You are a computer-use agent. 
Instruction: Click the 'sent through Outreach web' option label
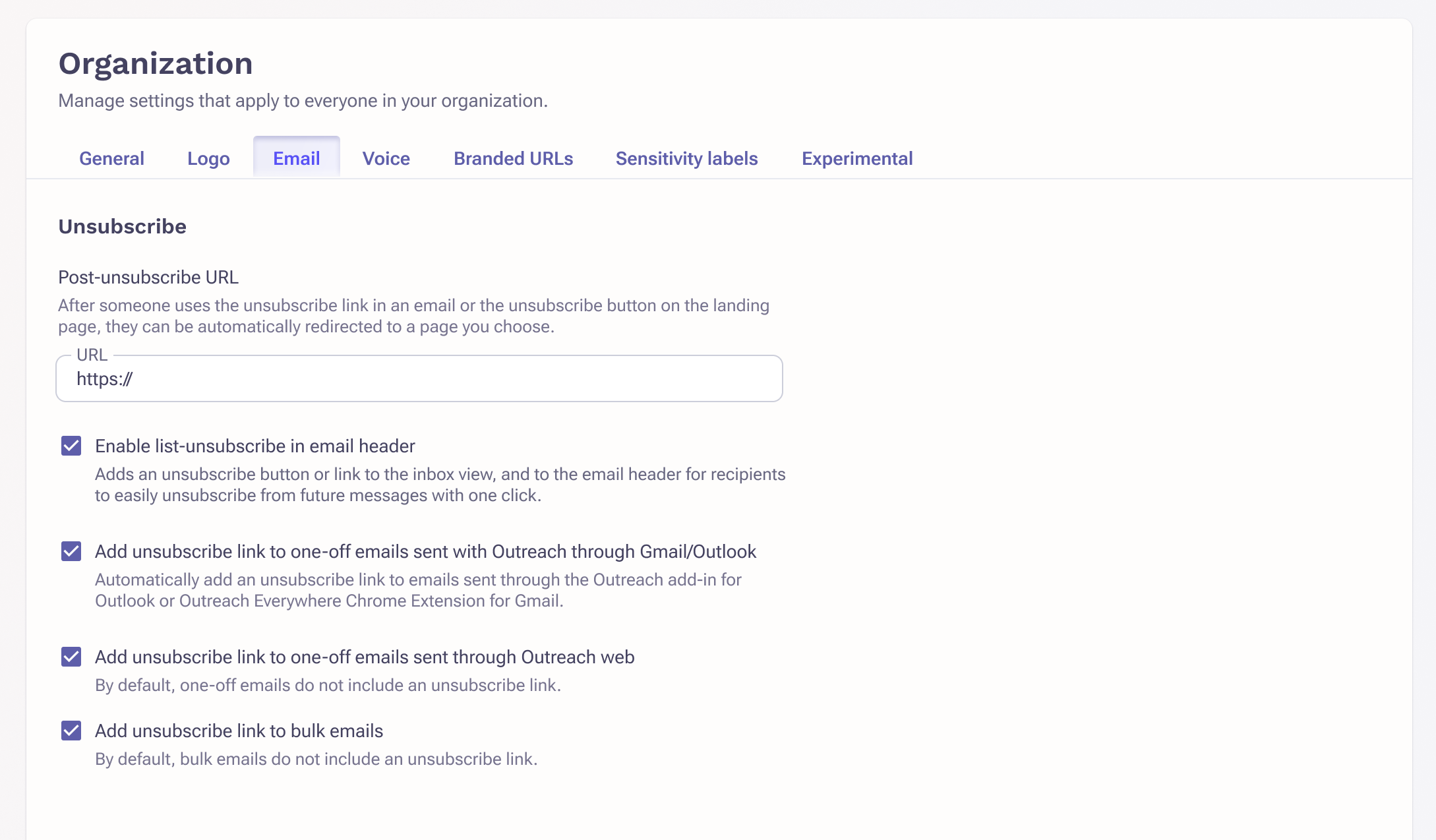pos(365,657)
